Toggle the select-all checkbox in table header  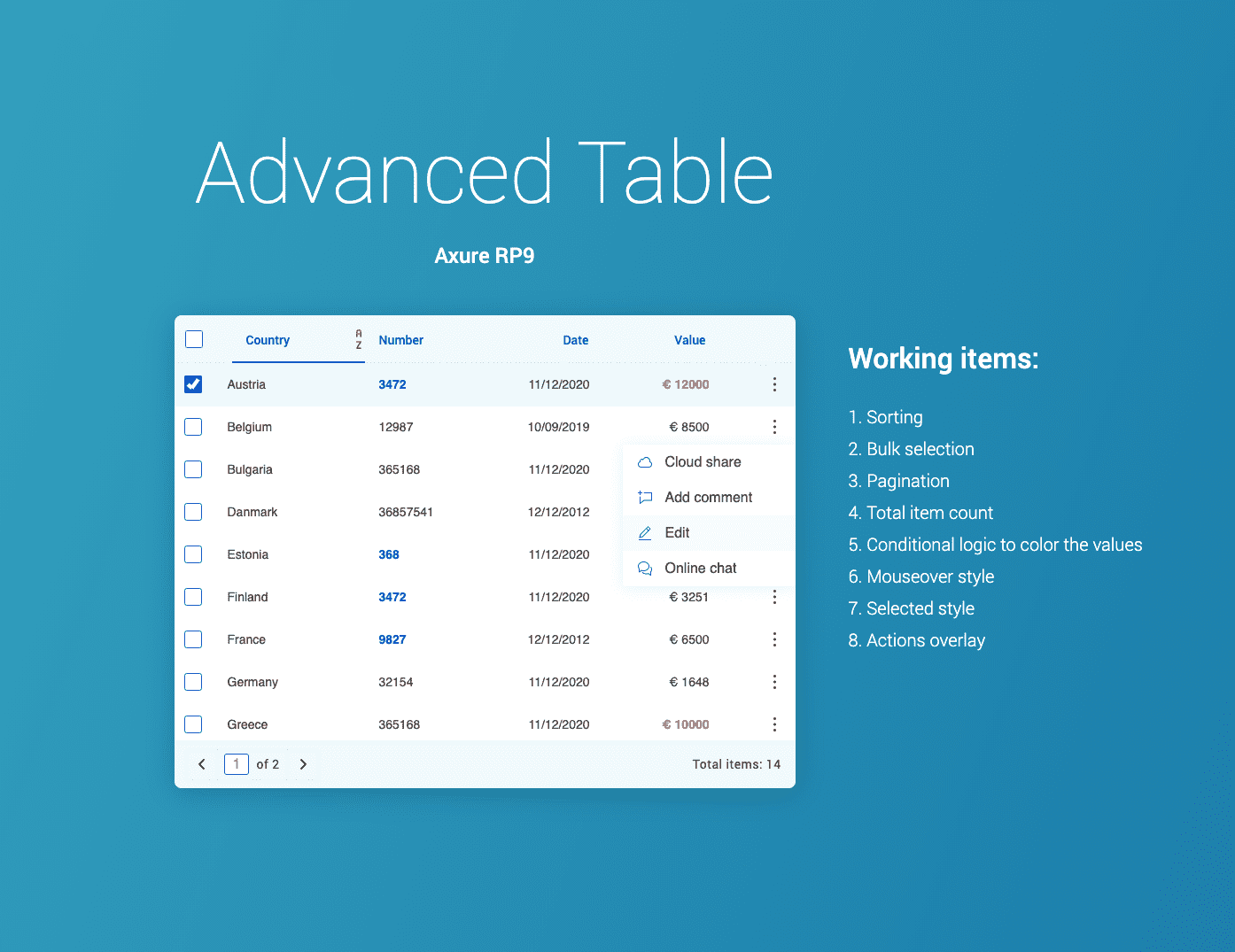pos(193,338)
